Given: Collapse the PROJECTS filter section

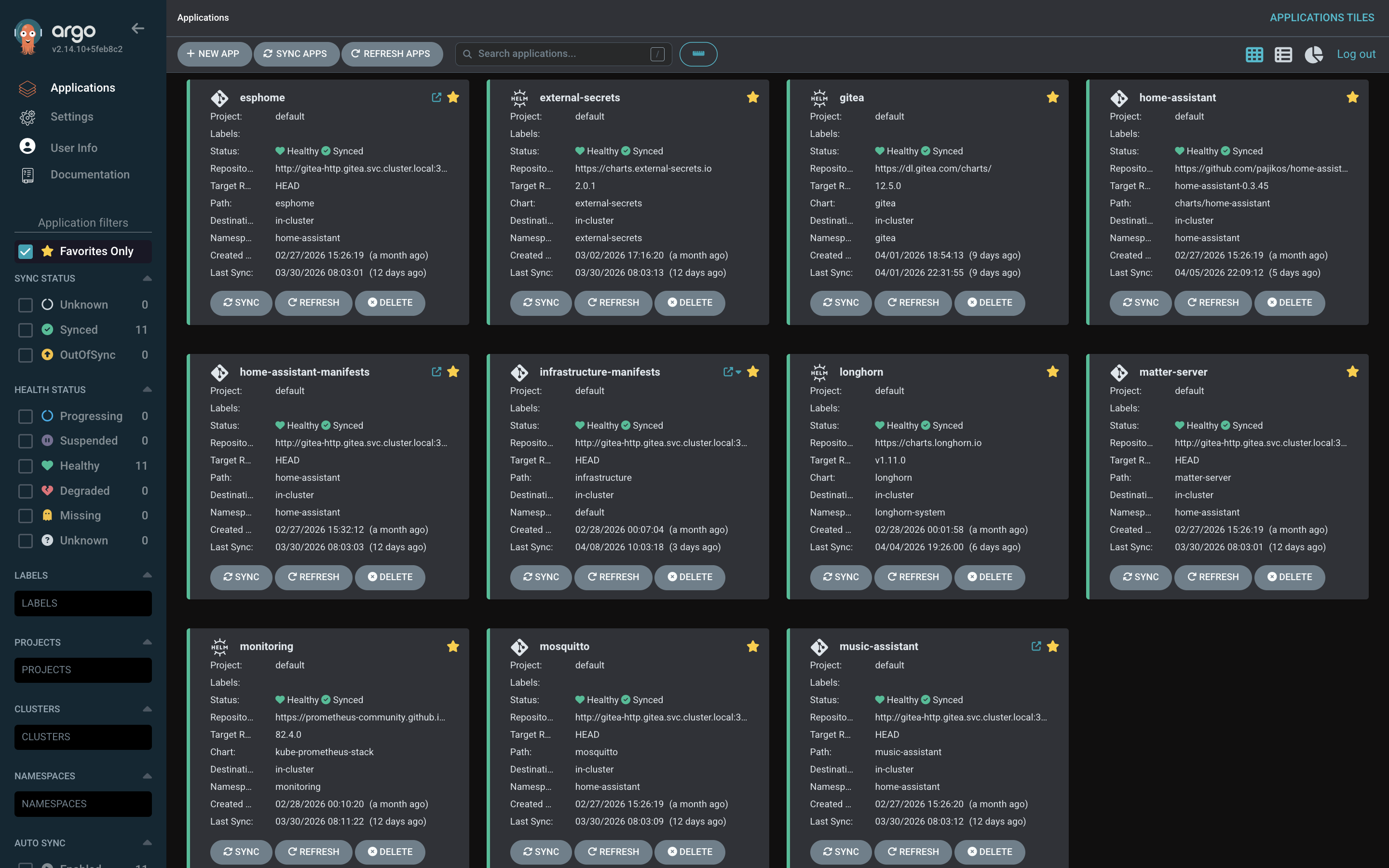Looking at the screenshot, I should 147,642.
